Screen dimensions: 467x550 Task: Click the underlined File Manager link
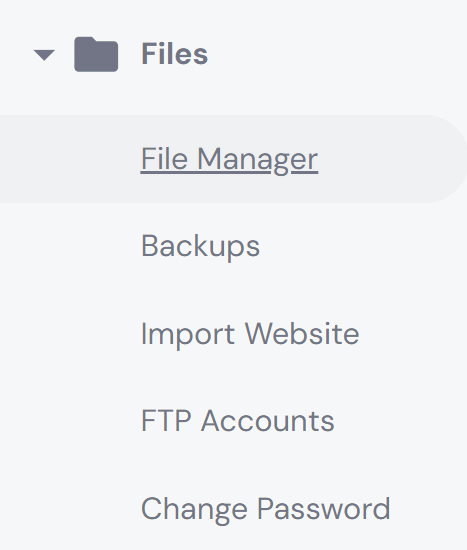pos(229,160)
